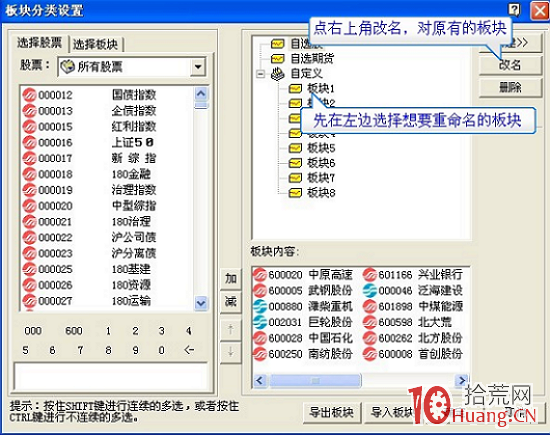Switch to the 选择股票 tab
Image resolution: width=550 pixels, height=435 pixels.
tap(40, 43)
